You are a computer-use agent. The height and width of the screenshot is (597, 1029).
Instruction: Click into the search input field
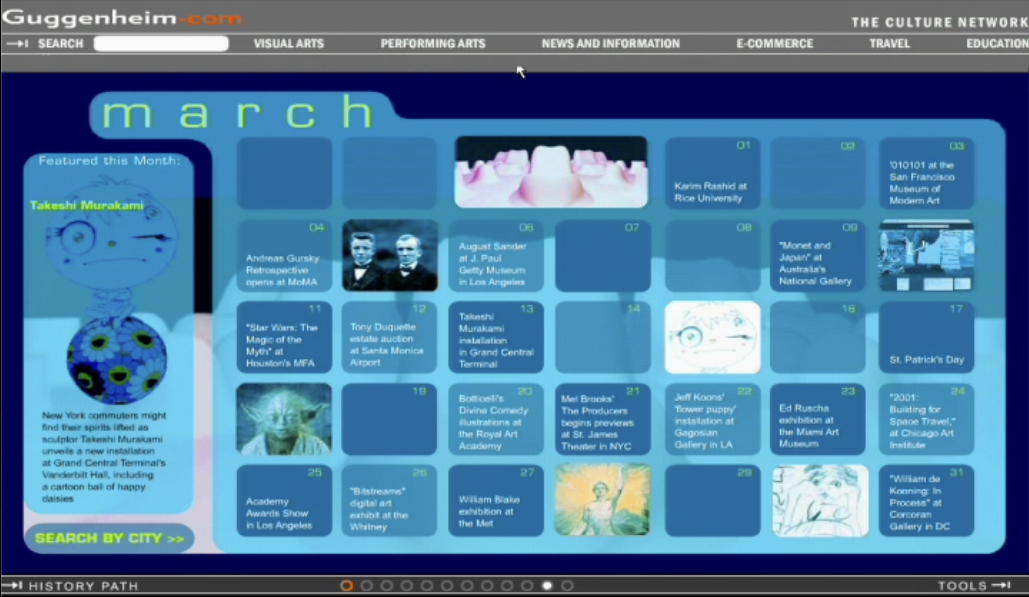coord(161,44)
